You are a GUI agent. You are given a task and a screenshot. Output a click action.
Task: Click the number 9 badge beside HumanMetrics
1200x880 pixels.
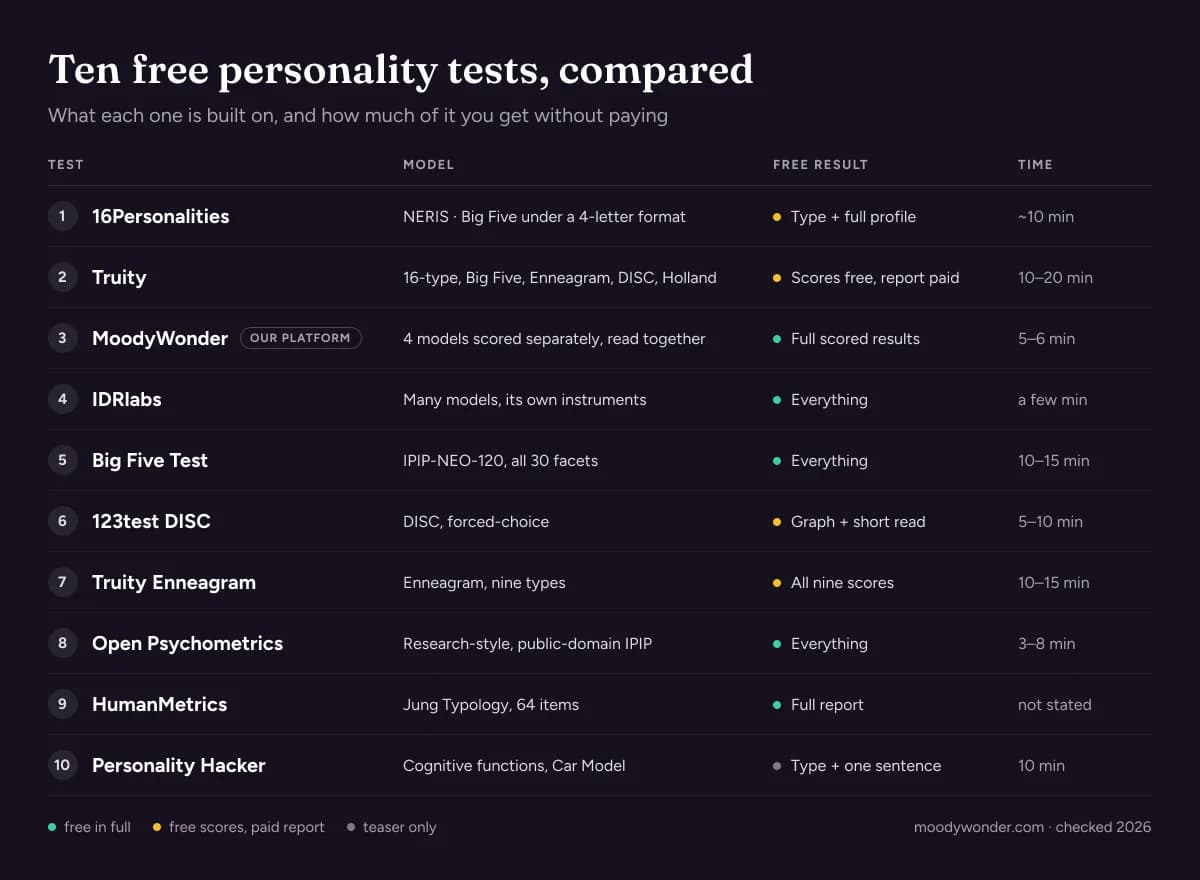[62, 704]
